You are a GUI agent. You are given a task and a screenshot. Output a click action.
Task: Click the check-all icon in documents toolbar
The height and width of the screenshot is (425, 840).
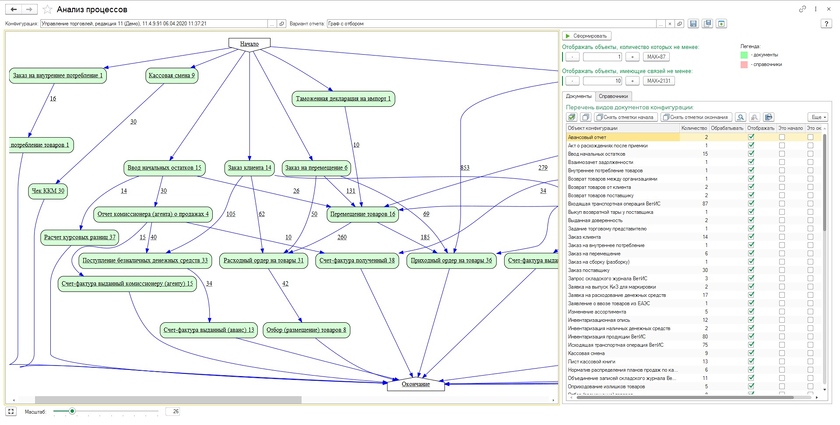(572, 117)
